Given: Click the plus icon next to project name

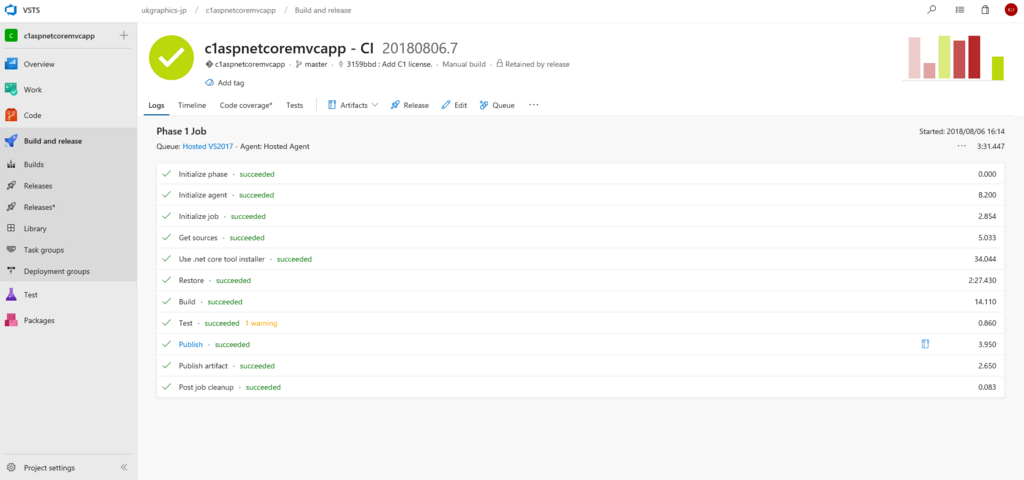Looking at the screenshot, I should [123, 36].
